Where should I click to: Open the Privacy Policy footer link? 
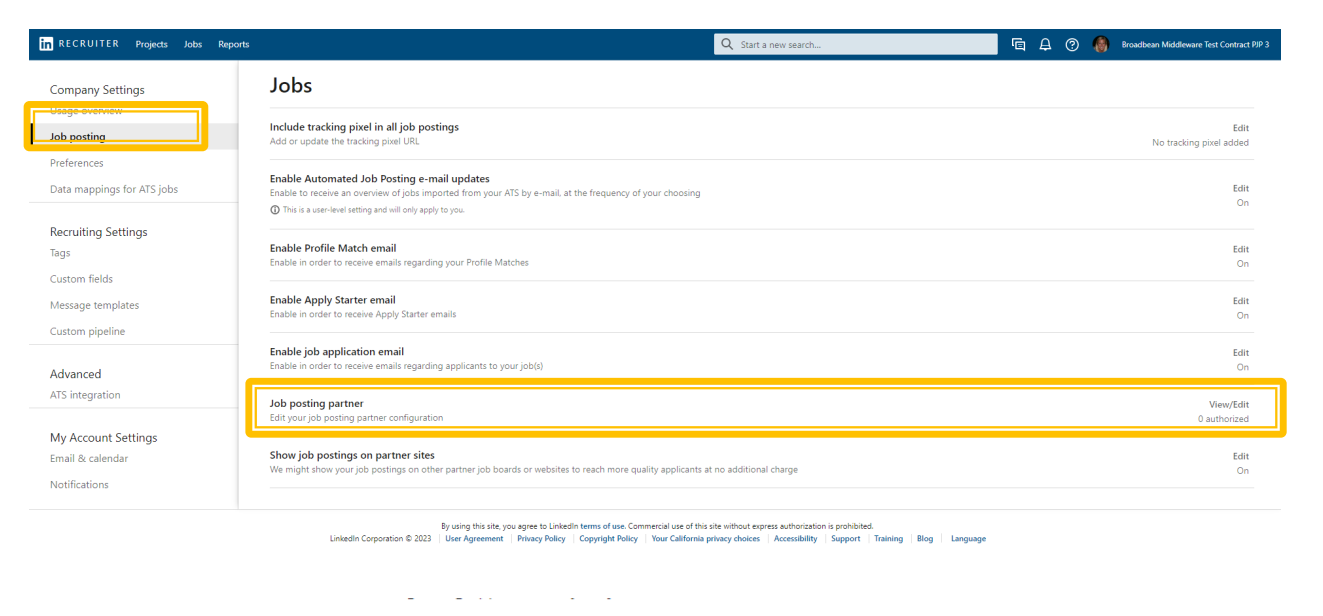coord(541,539)
